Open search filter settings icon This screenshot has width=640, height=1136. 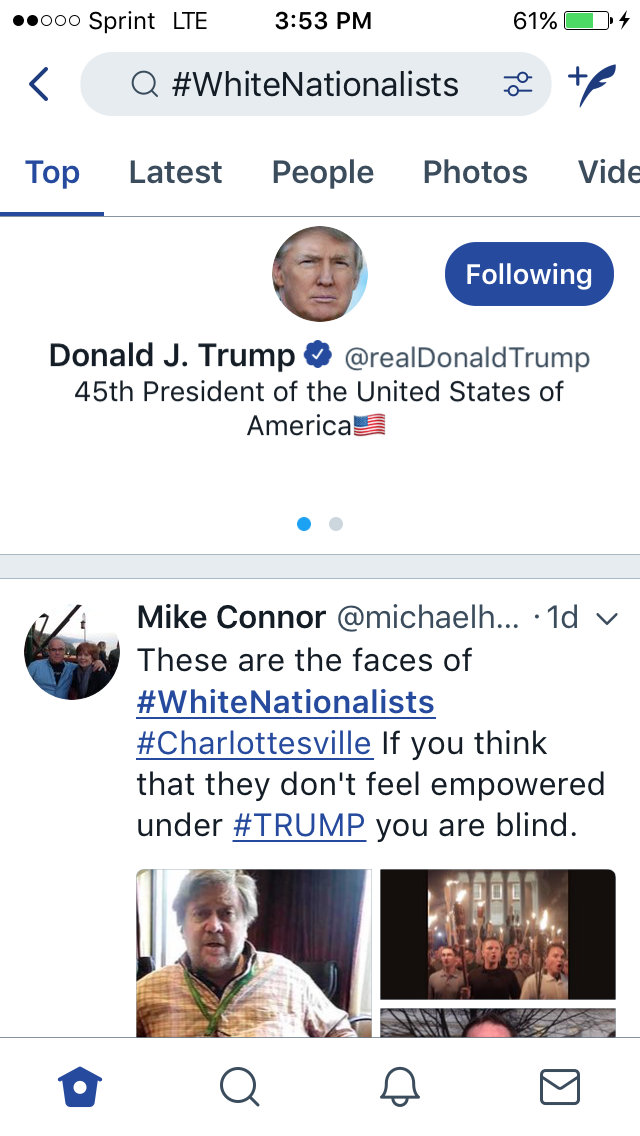pos(517,85)
